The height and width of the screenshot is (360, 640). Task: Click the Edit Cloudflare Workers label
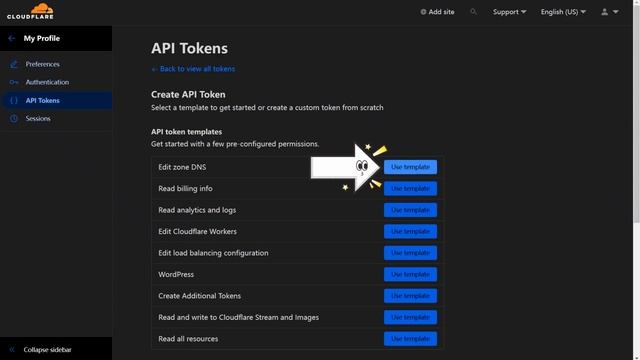coord(198,231)
